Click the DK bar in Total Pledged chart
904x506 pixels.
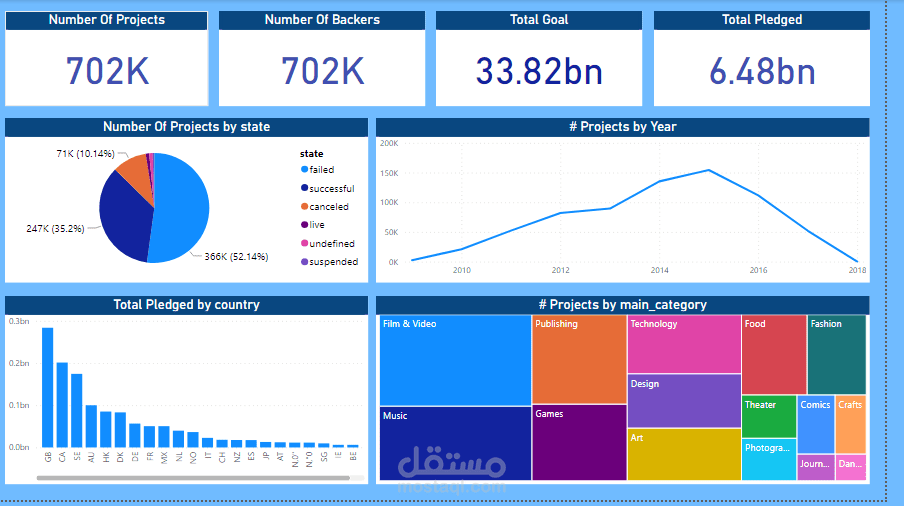click(x=120, y=430)
